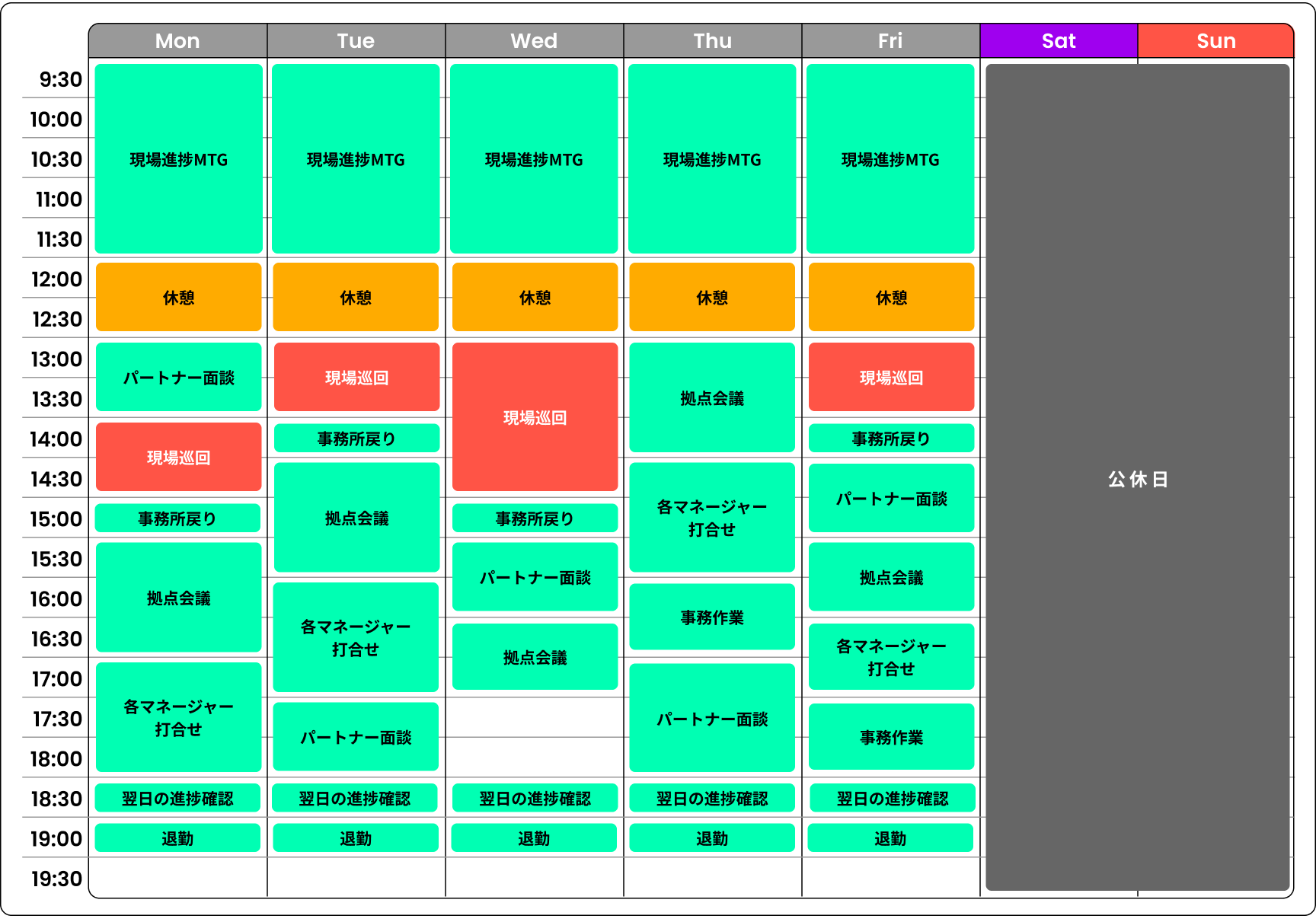The width and height of the screenshot is (1316, 922).
Task: Open Tuesday's 現場進捗MTG block
Action: (x=356, y=159)
